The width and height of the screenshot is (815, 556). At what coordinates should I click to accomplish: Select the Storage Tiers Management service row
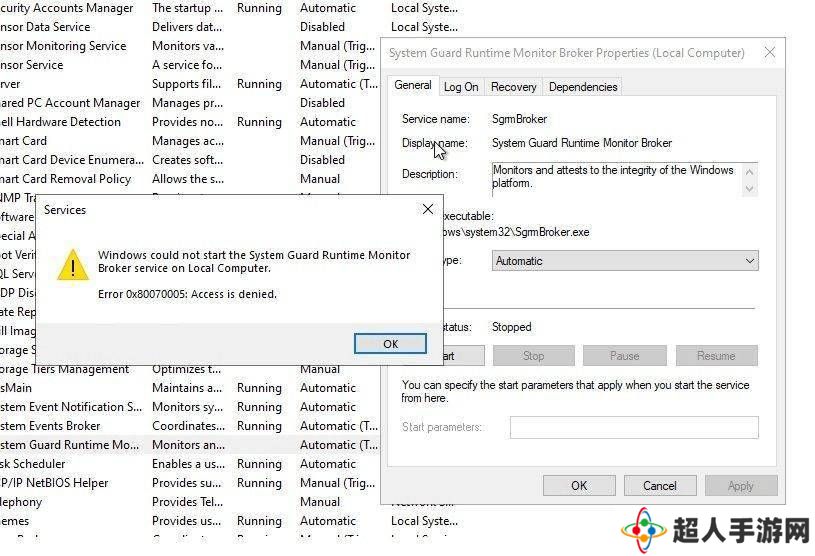coord(190,369)
